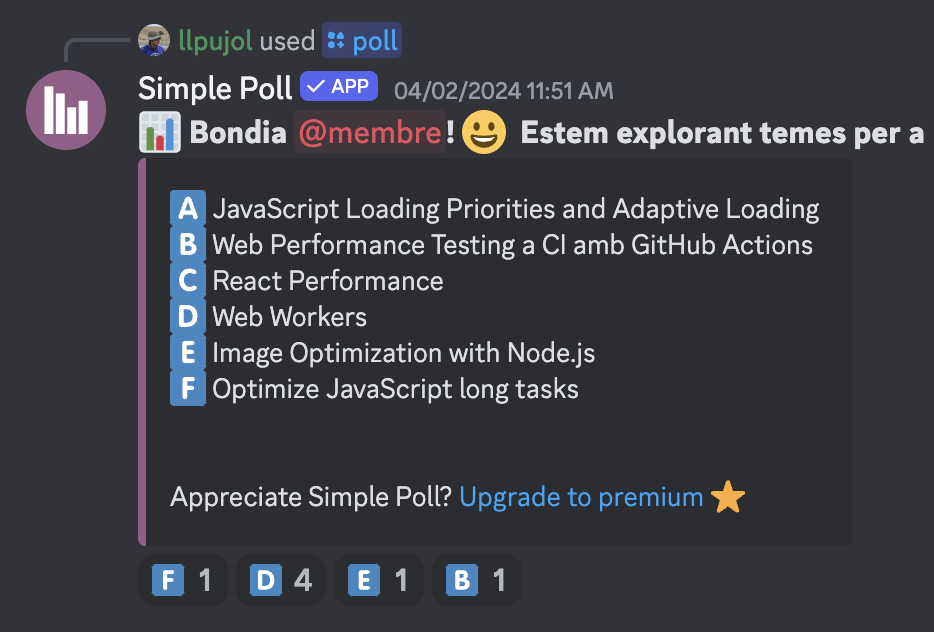The image size is (934, 632).
Task: Open the Upgrade to premium link
Action: [581, 497]
